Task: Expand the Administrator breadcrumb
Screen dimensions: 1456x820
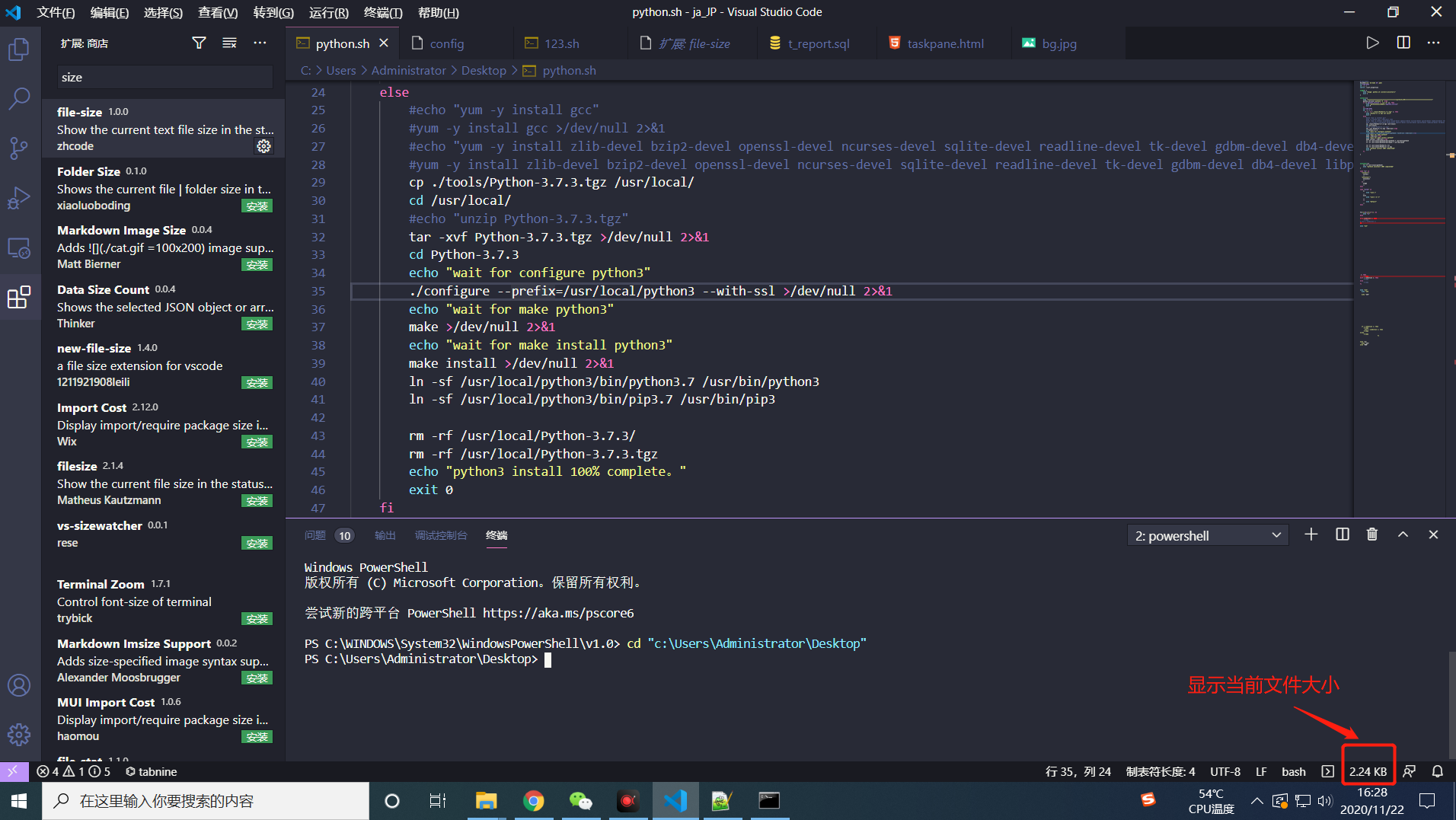Action: (409, 70)
